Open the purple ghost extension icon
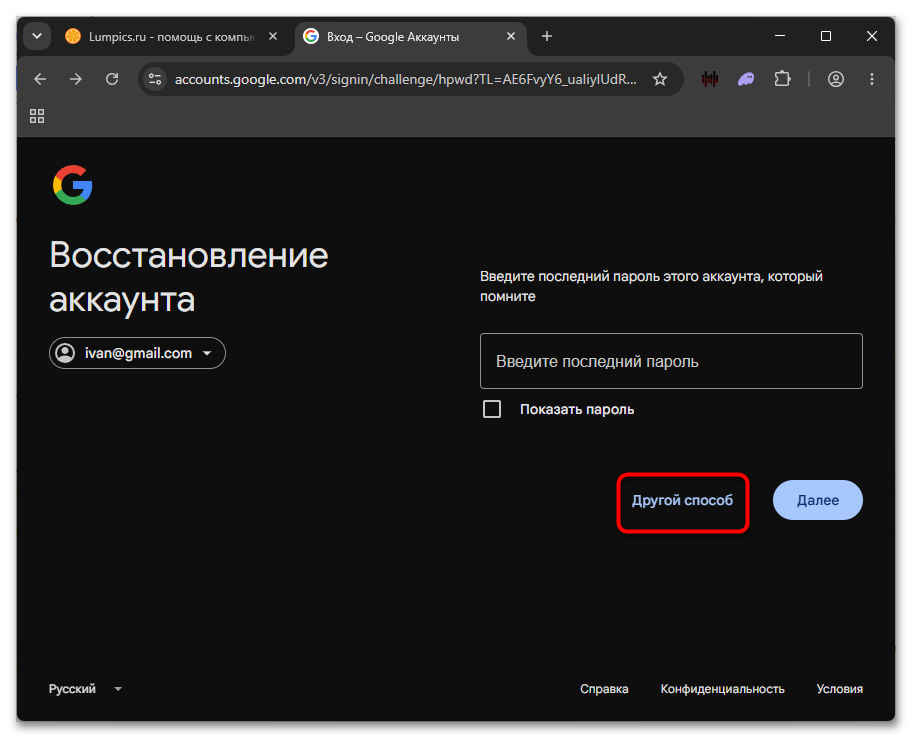This screenshot has height=738, width=912. [x=746, y=79]
